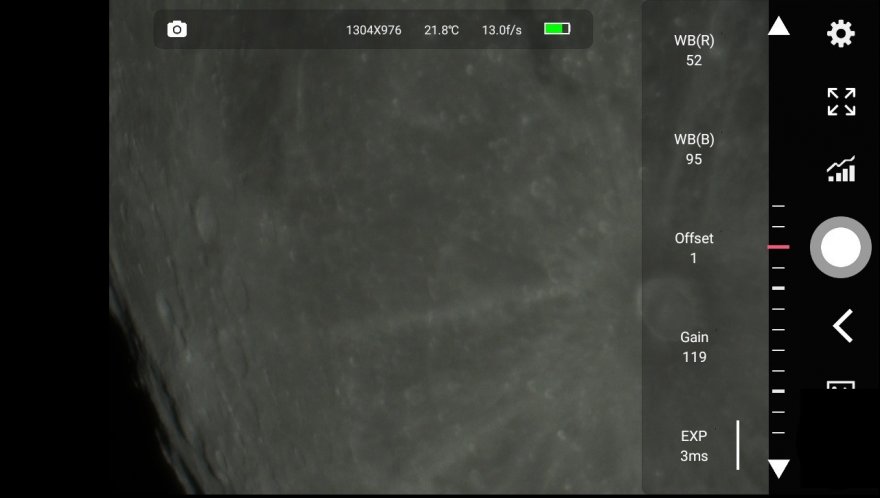Viewport: 880px width, 498px height.
Task: Open the histogram chart icon
Action: (x=841, y=169)
